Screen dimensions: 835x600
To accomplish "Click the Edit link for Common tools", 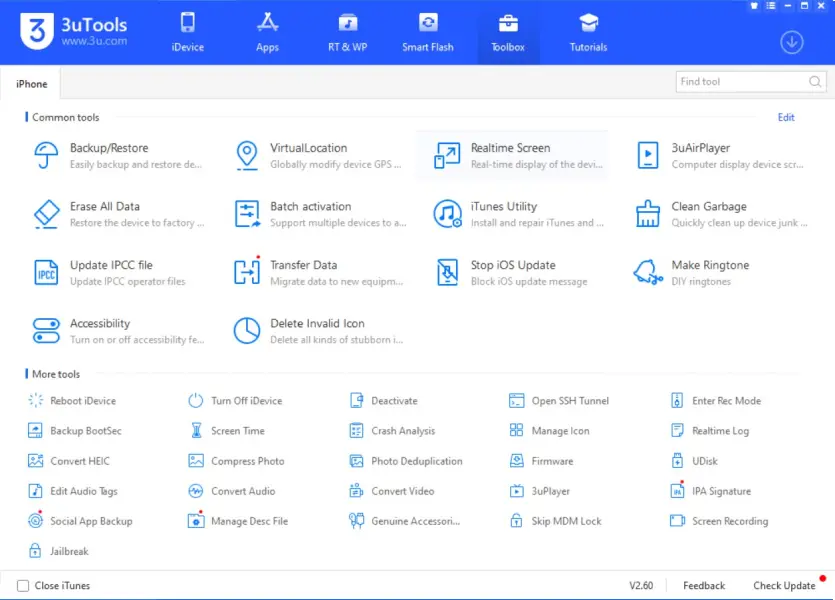I will 786,117.
